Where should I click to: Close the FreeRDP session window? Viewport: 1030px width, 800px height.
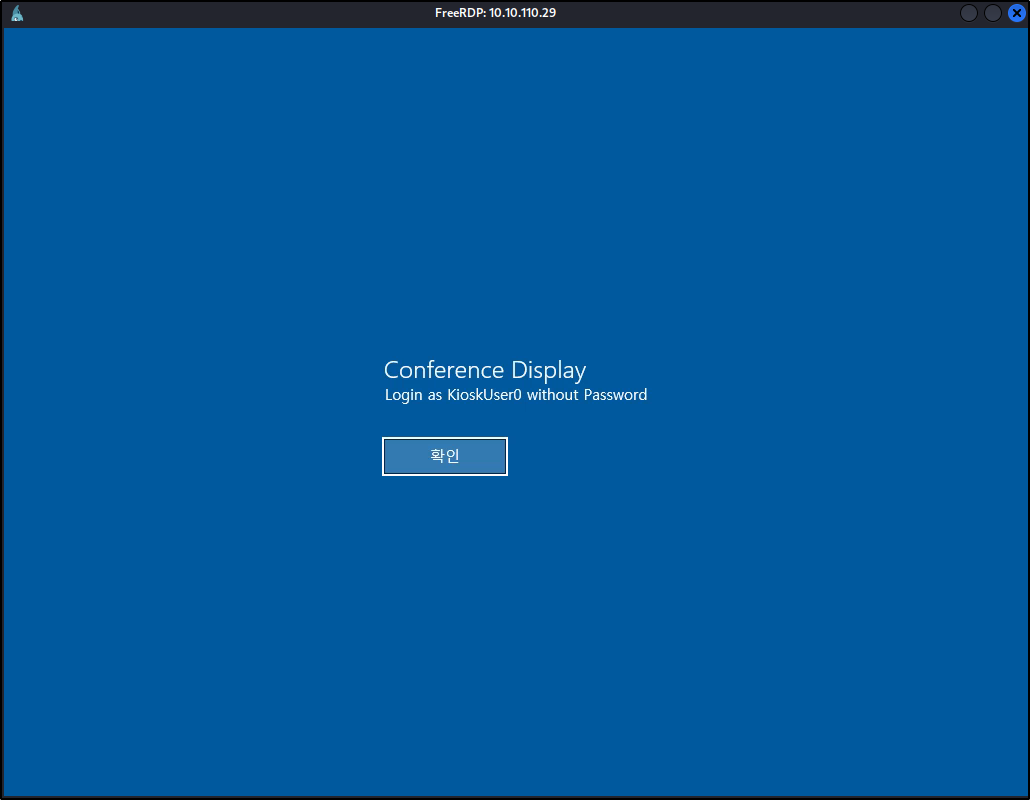pos(1016,13)
